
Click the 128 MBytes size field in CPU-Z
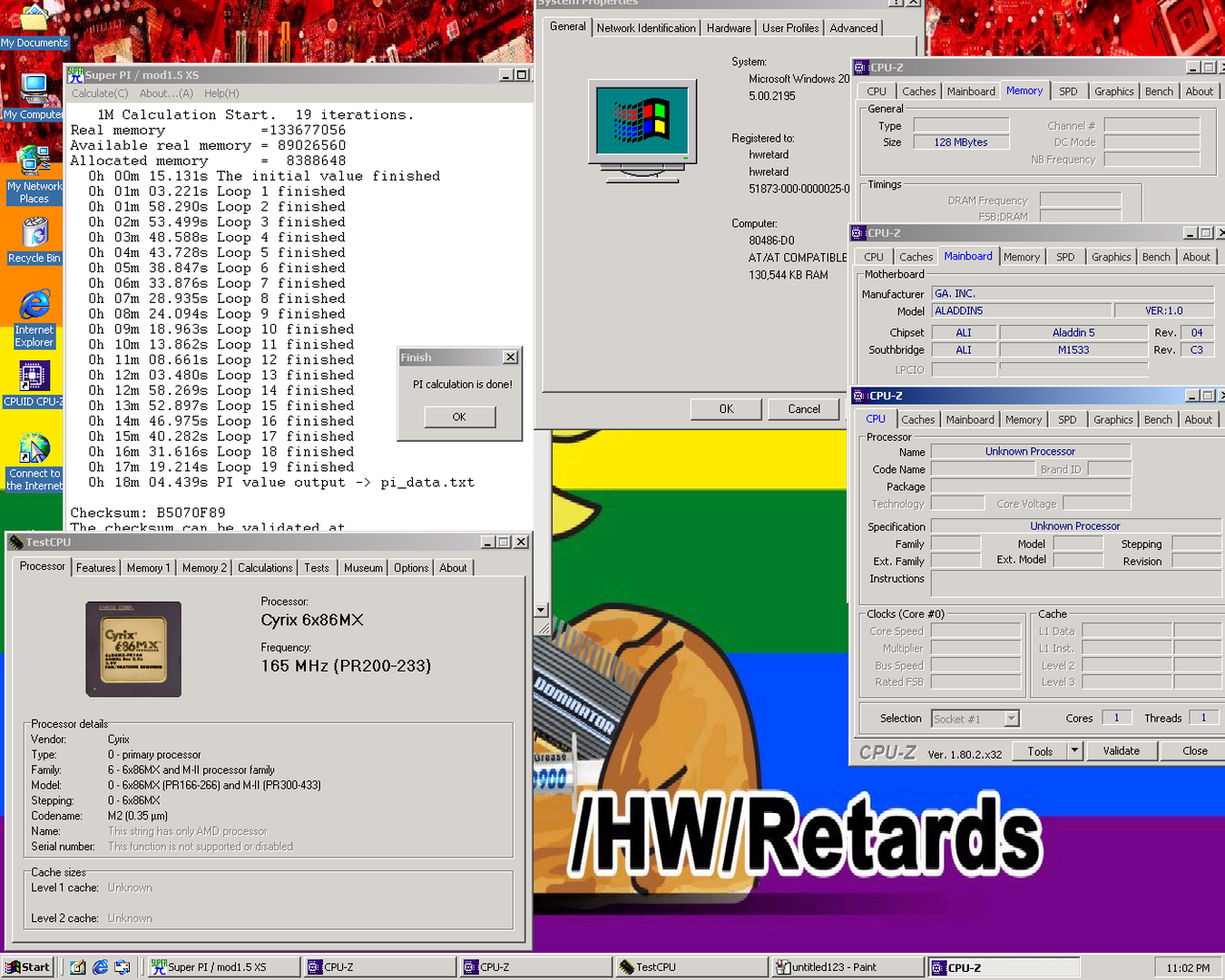(x=961, y=142)
